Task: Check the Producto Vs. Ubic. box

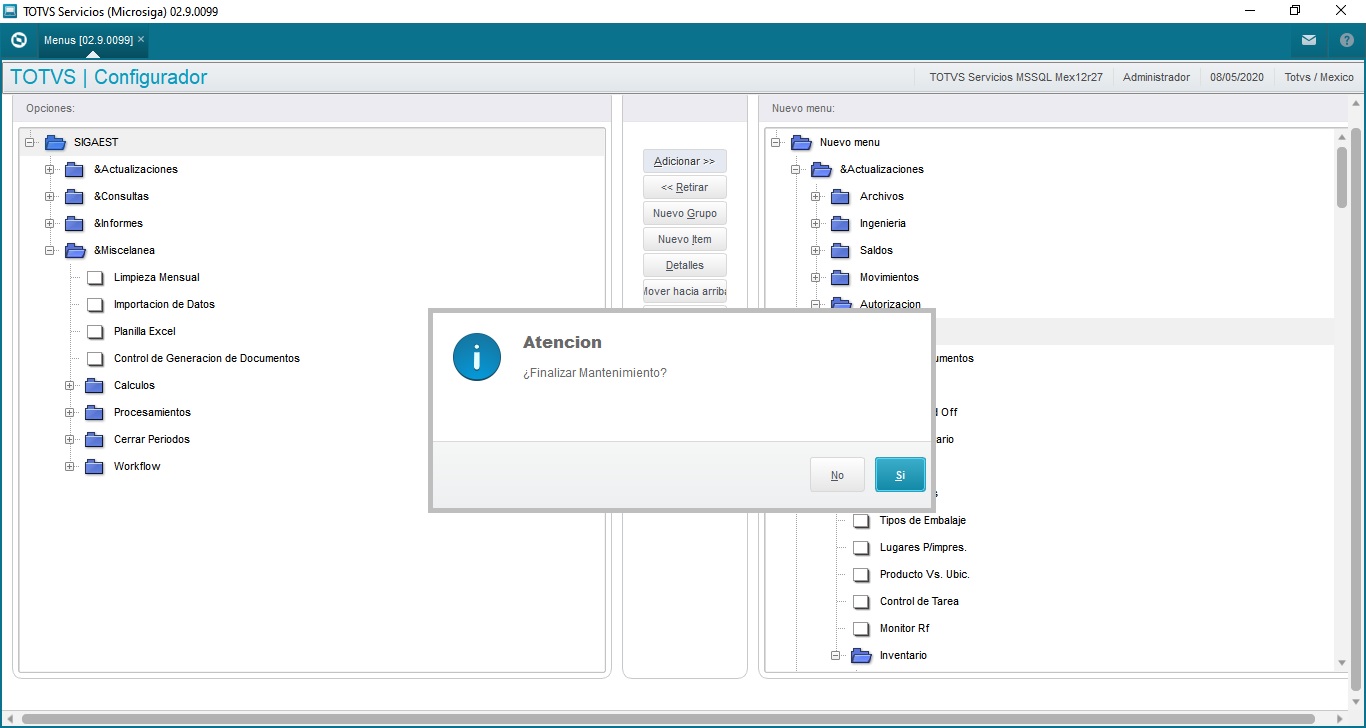Action: 861,574
